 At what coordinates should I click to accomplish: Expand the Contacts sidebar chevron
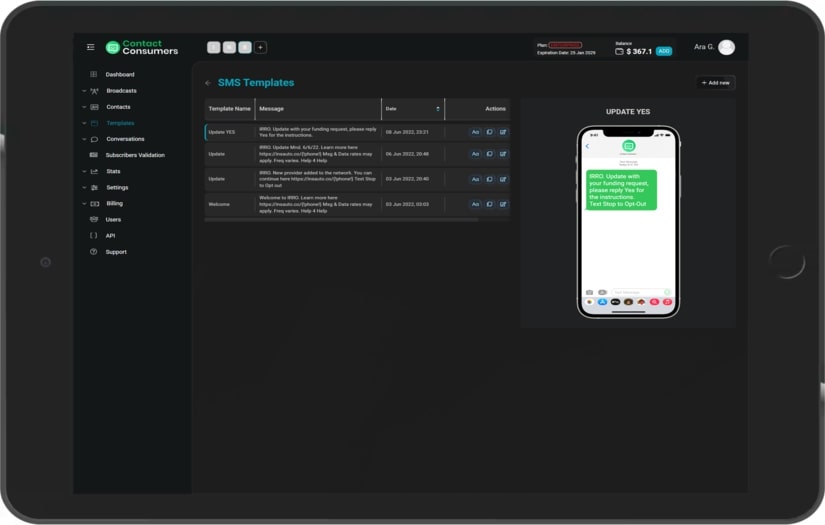click(84, 107)
